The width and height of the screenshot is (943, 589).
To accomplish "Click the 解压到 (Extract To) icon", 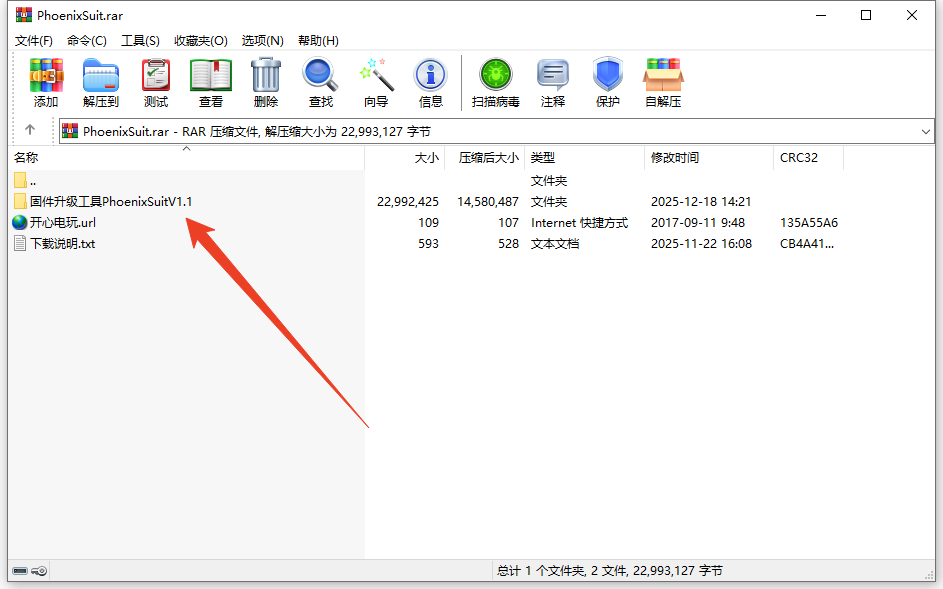I will [101, 82].
